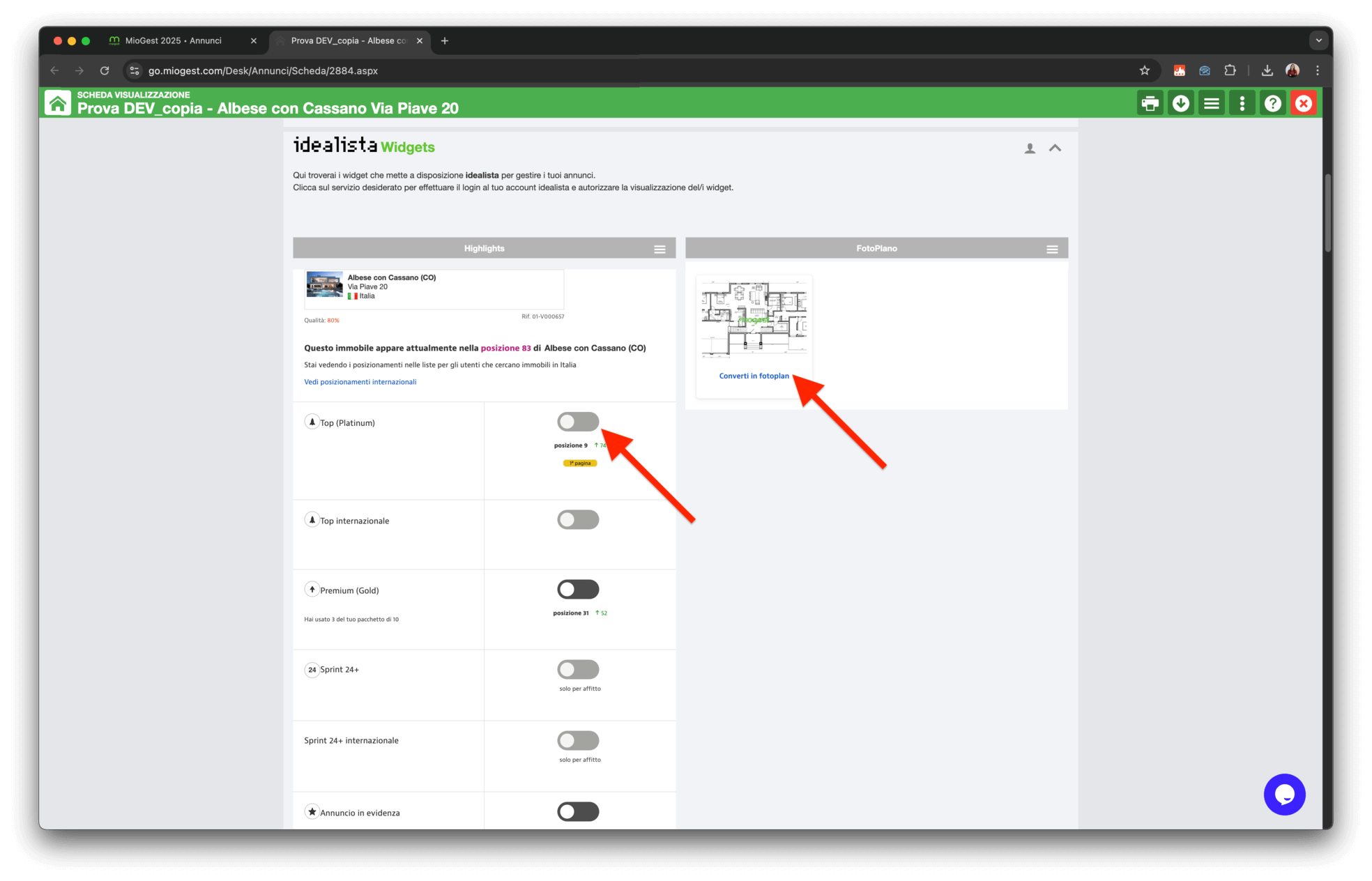Click the Rif. 01-V000657 reference text
The image size is (1372, 881).
pyautogui.click(x=543, y=316)
